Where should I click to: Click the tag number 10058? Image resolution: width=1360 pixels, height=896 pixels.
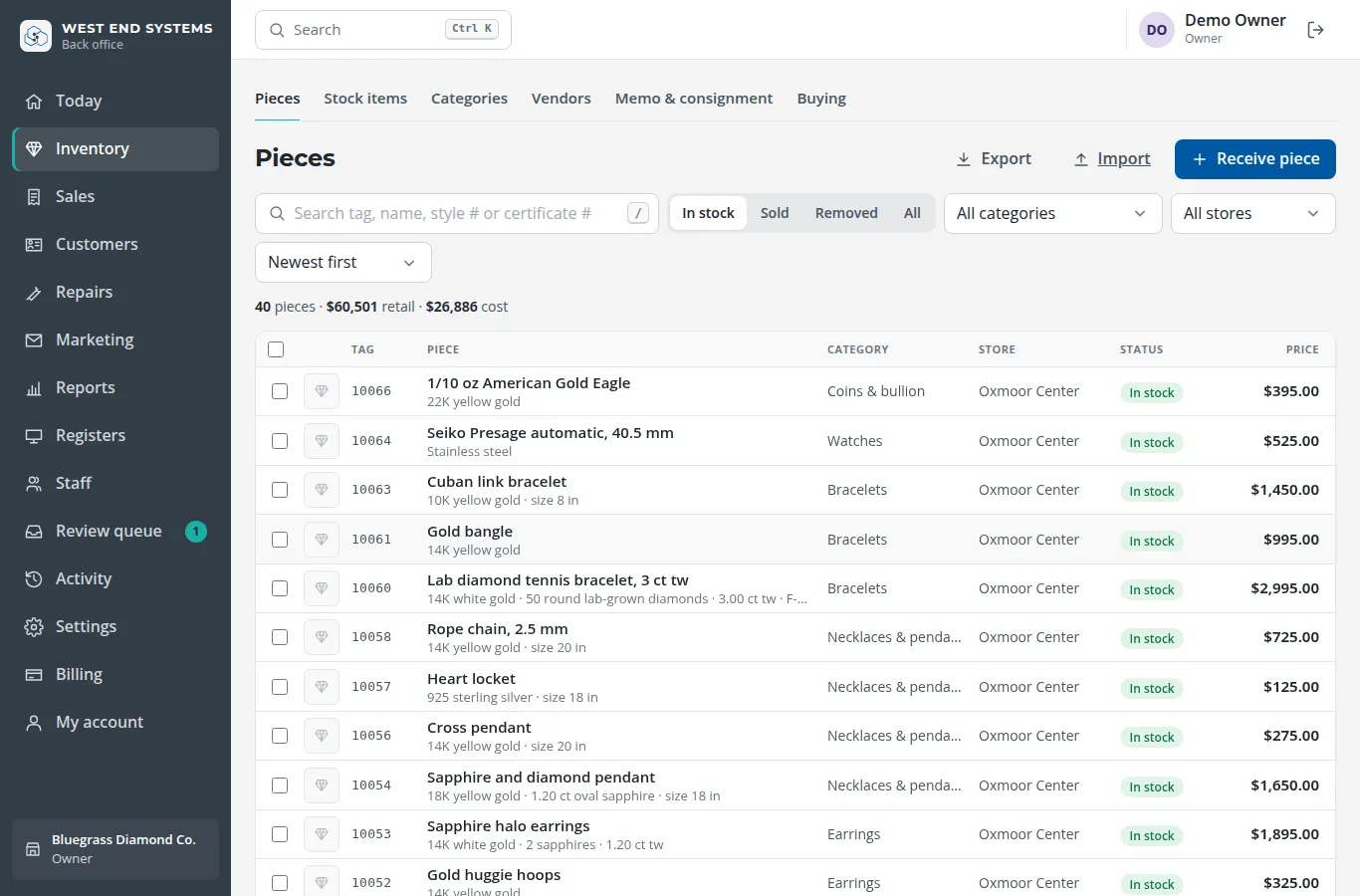[371, 637]
